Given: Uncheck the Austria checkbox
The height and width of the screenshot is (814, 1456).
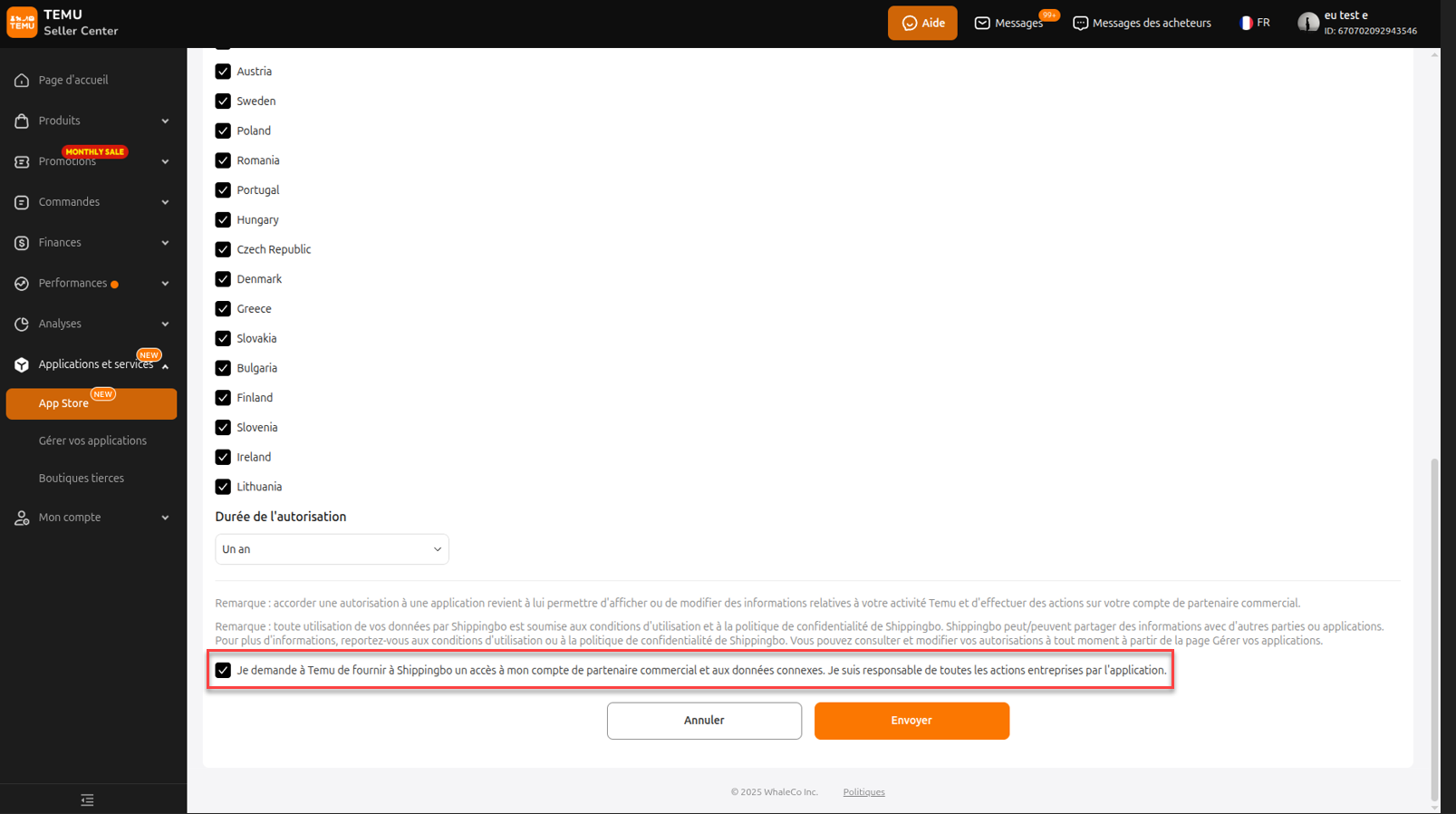Looking at the screenshot, I should coord(223,72).
